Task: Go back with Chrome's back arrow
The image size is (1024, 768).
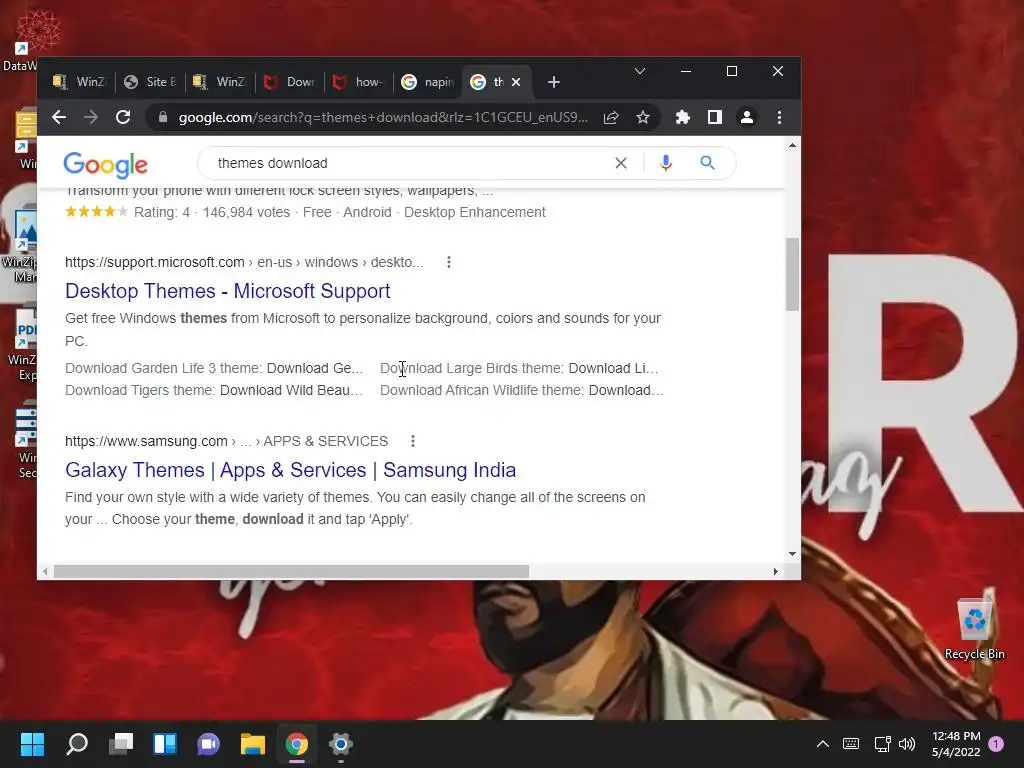Action: pos(59,118)
